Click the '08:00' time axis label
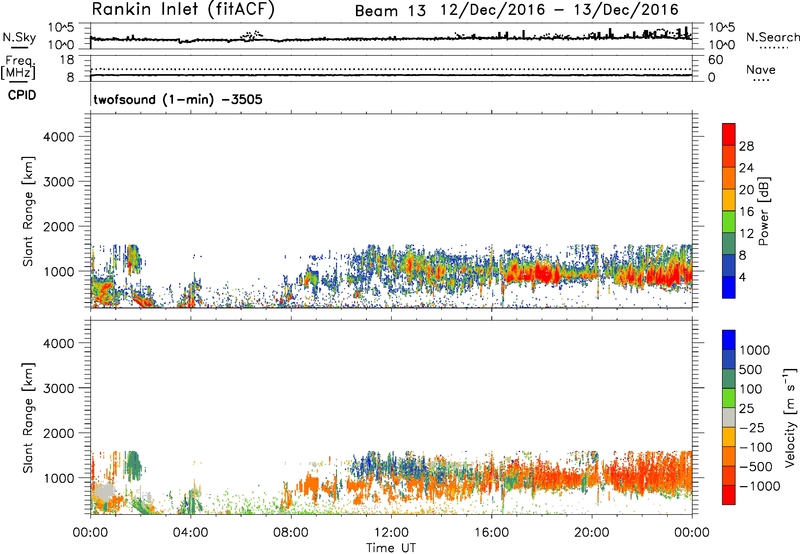Screen dimensions: 800x554 291,533
